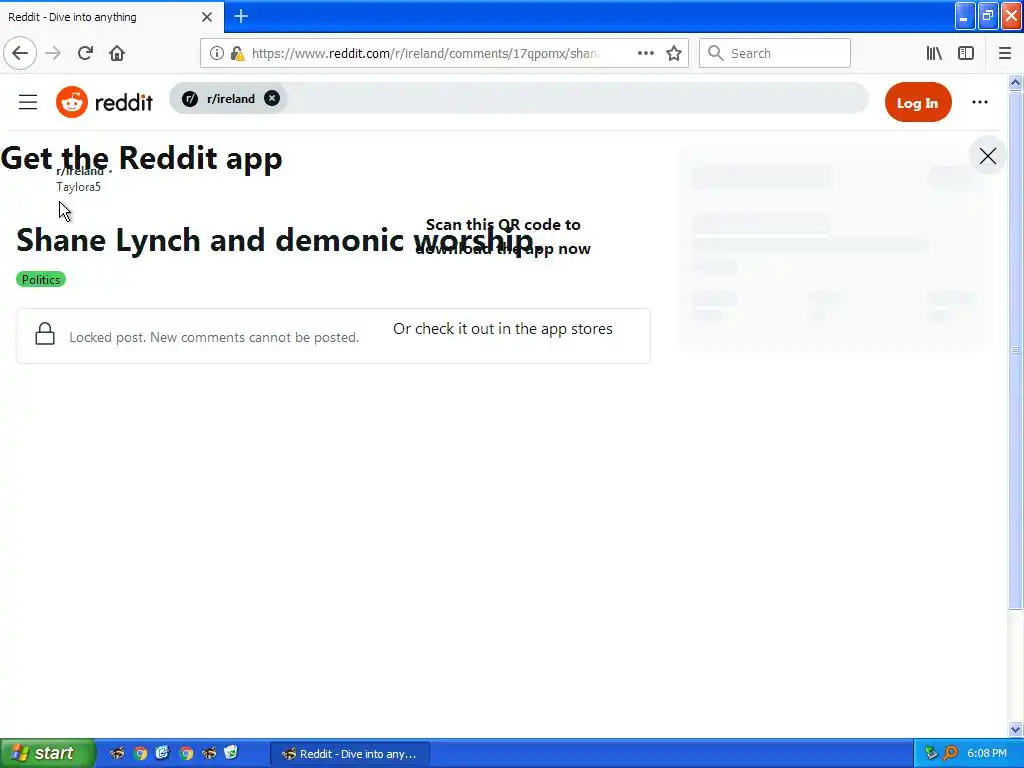Minimize the browser window
Screen dimensions: 1024x768
[x=965, y=16]
